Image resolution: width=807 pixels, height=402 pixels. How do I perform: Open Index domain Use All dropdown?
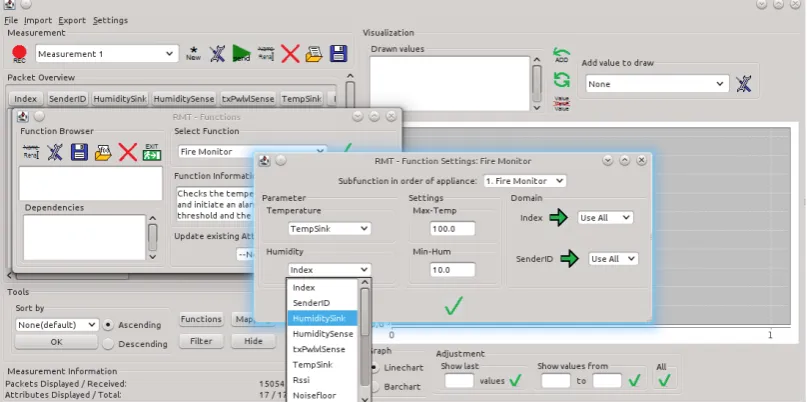click(605, 218)
